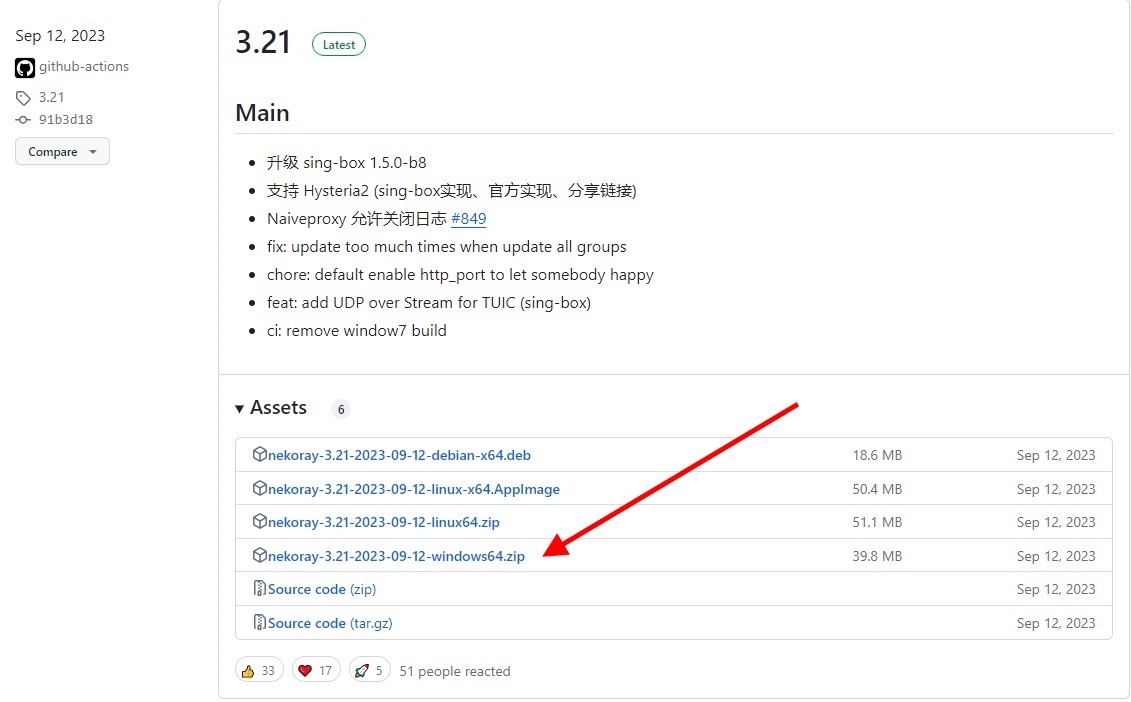Click date in Source code (tar.gz) row
The width and height of the screenshot is (1131, 702).
(1056, 623)
